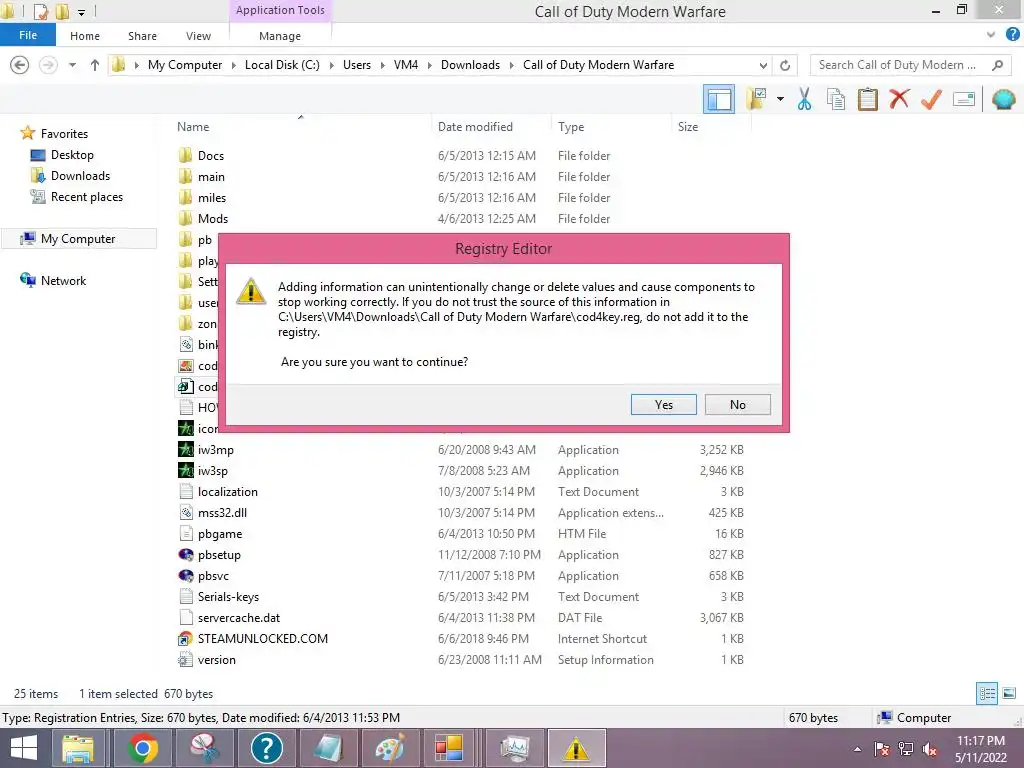Viewport: 1024px width, 768px height.
Task: Click Local Disk (C:) in address path
Action: tap(282, 65)
